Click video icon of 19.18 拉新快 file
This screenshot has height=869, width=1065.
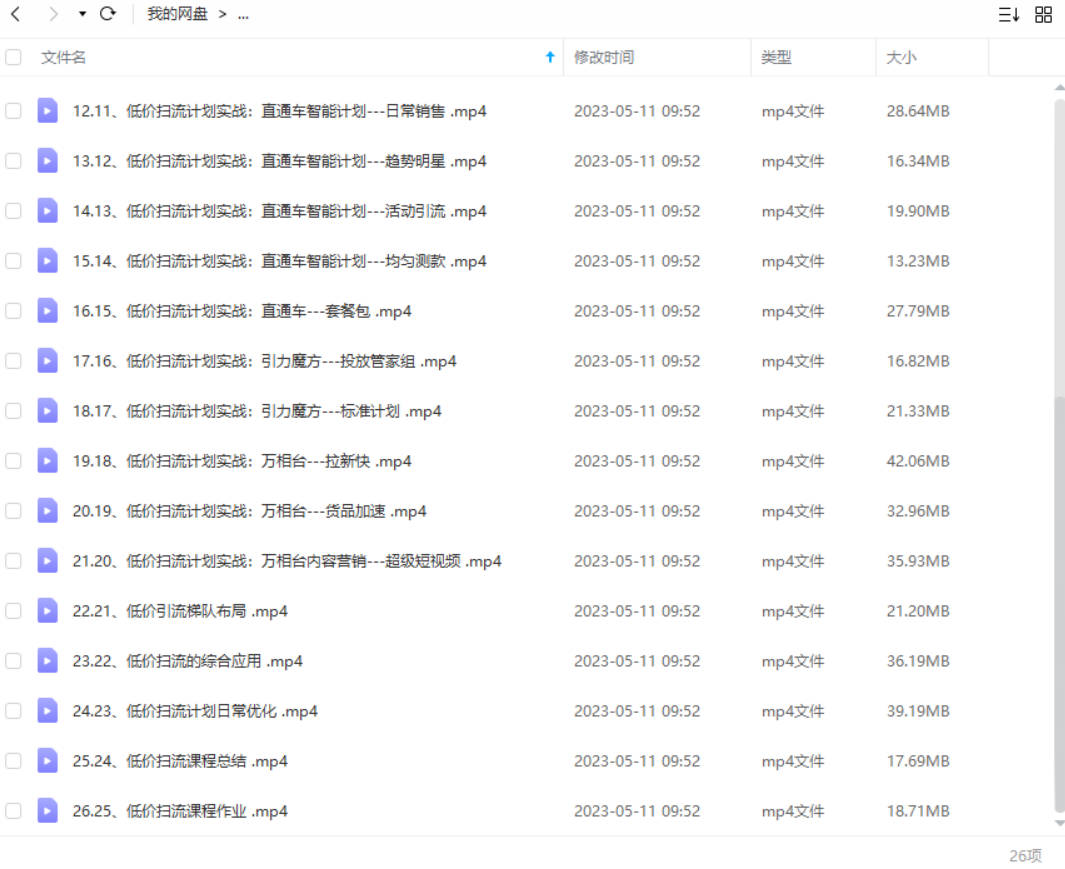click(47, 461)
